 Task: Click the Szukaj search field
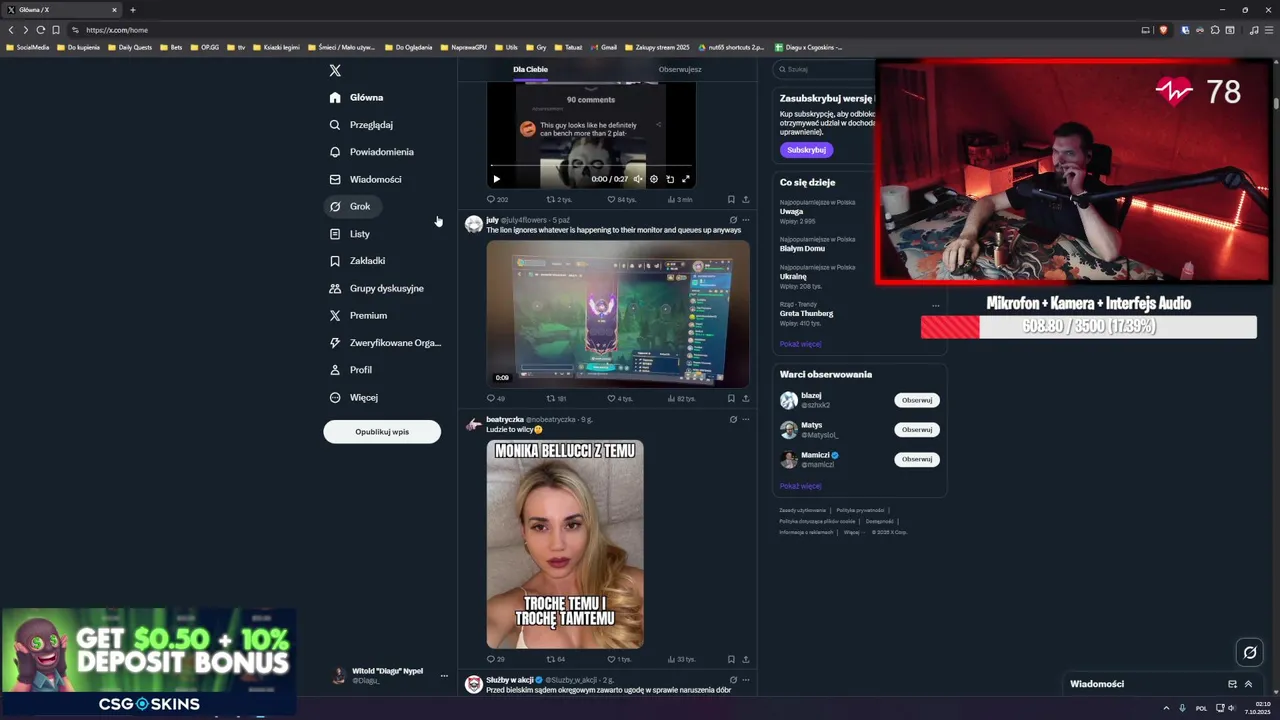coord(826,69)
